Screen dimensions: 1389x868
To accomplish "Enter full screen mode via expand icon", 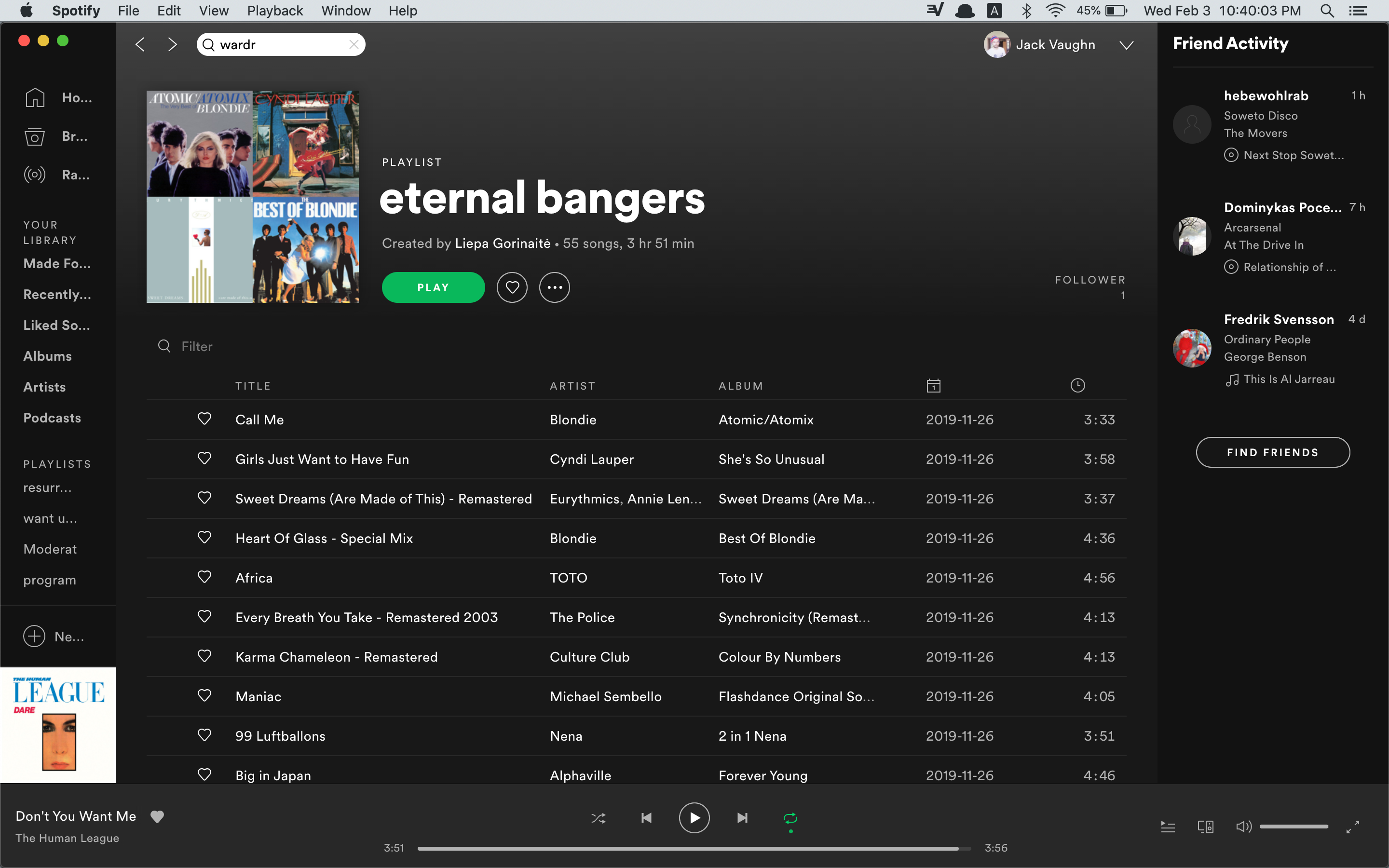I will coord(1353,827).
